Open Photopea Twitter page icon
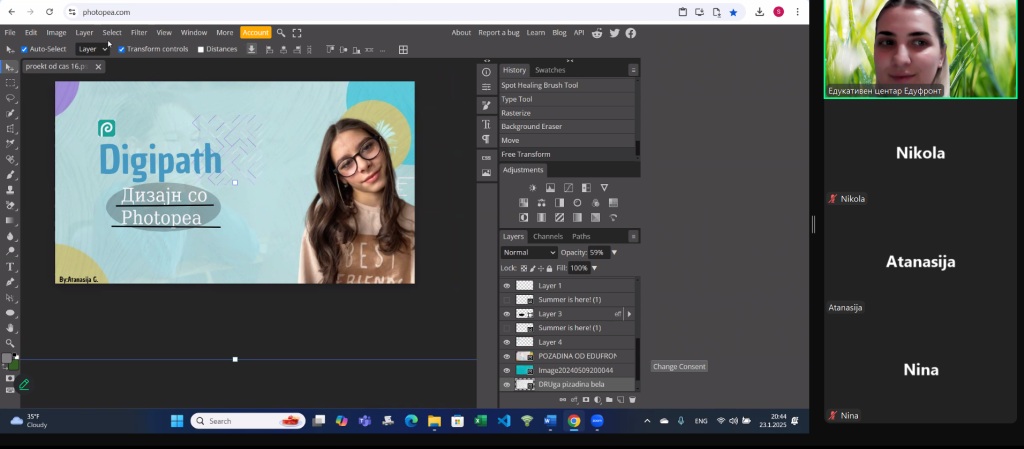The width and height of the screenshot is (1024, 449). 615,33
